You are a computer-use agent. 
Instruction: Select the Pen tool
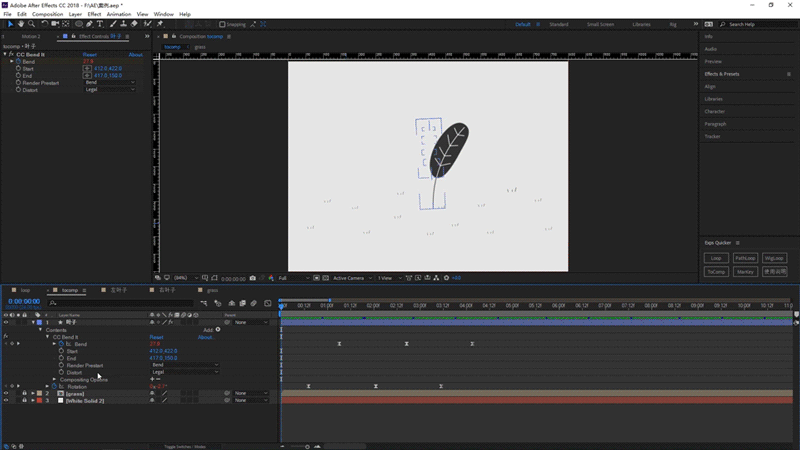point(90,24)
